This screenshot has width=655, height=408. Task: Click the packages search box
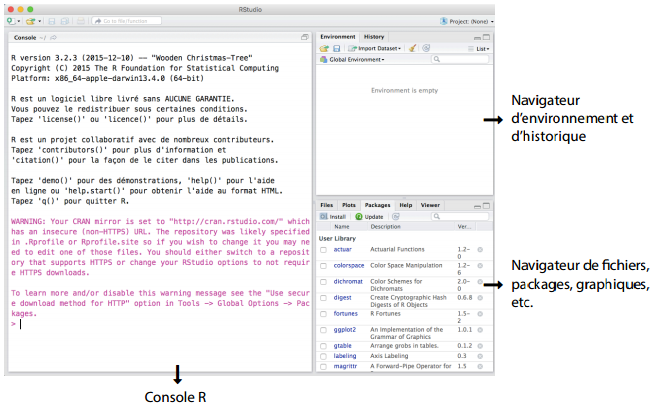coord(460,216)
